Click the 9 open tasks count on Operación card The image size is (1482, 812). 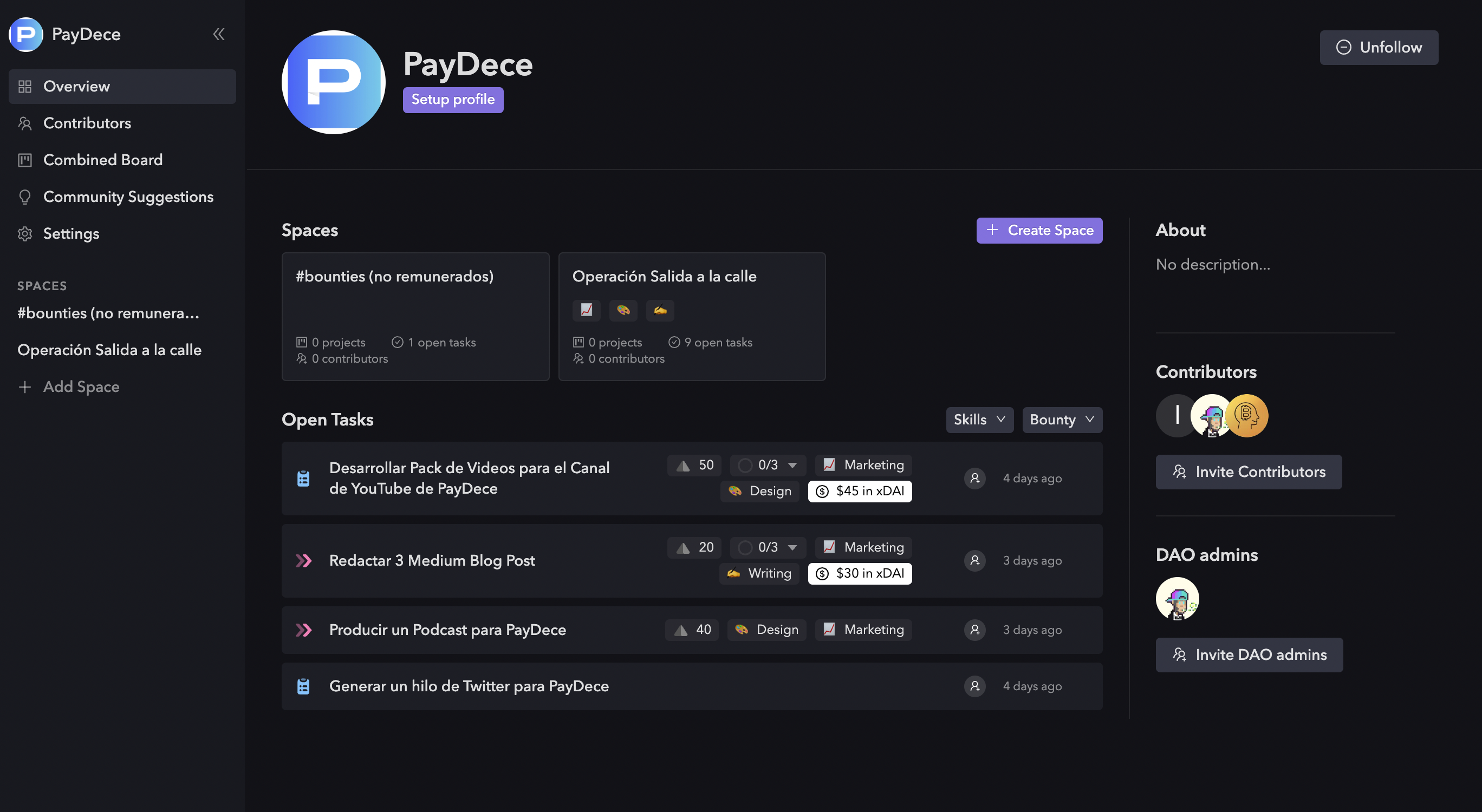(710, 342)
